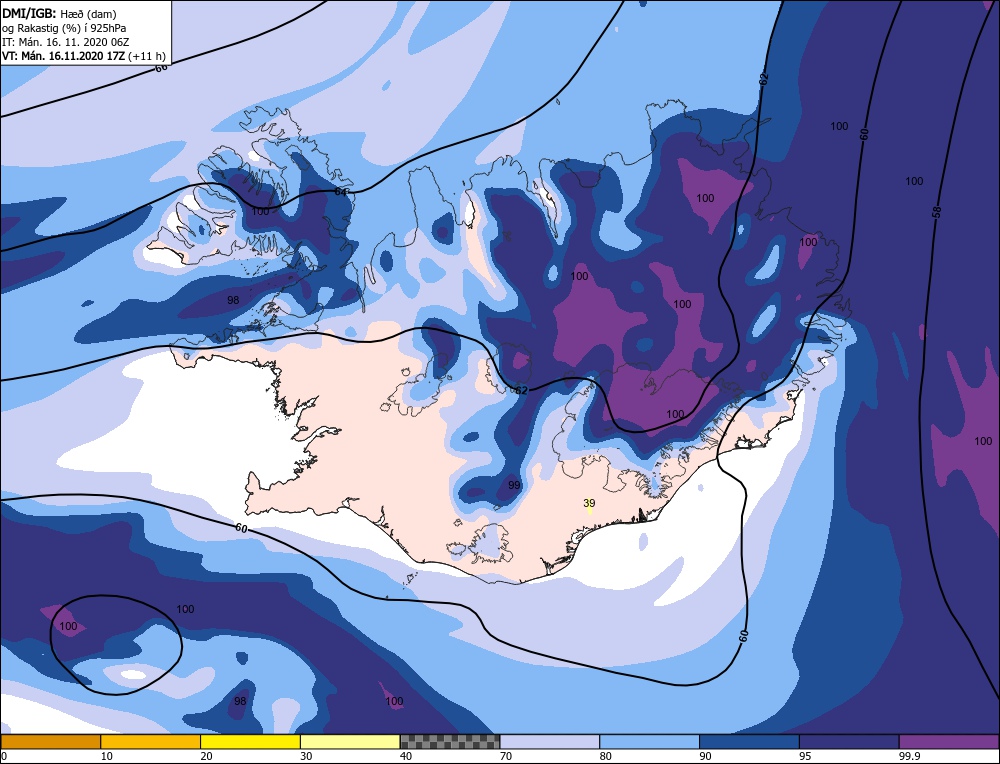Screen dimensions: 1000x764
Task: Click the lavender 70–80 legend swatch
Action: pos(550,741)
